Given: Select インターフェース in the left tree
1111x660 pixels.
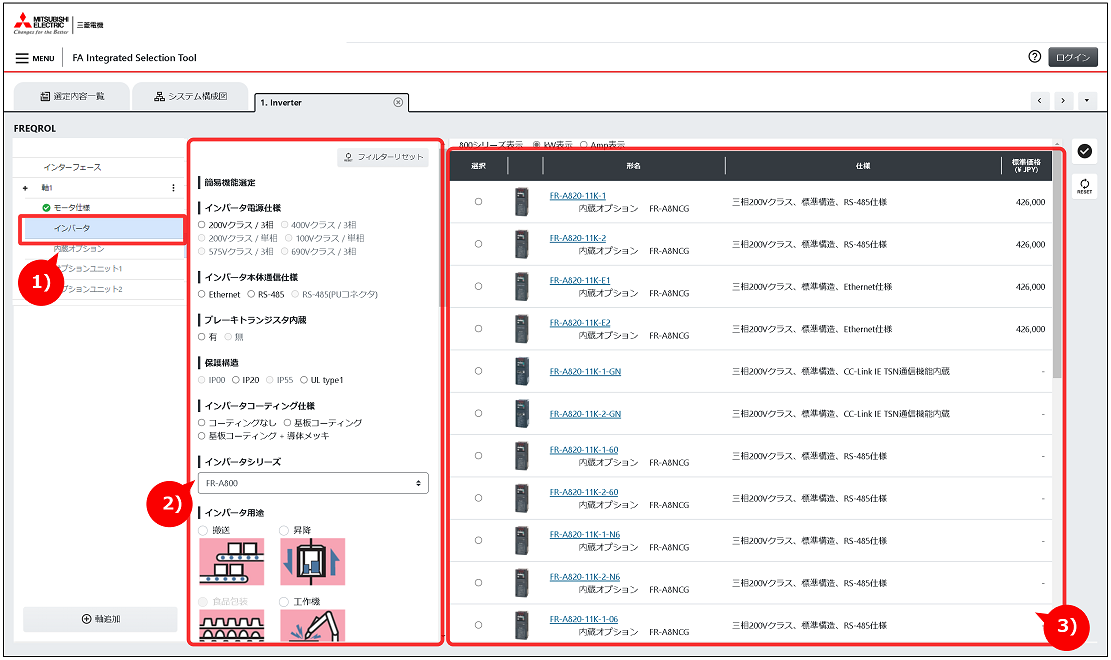Looking at the screenshot, I should (72, 167).
